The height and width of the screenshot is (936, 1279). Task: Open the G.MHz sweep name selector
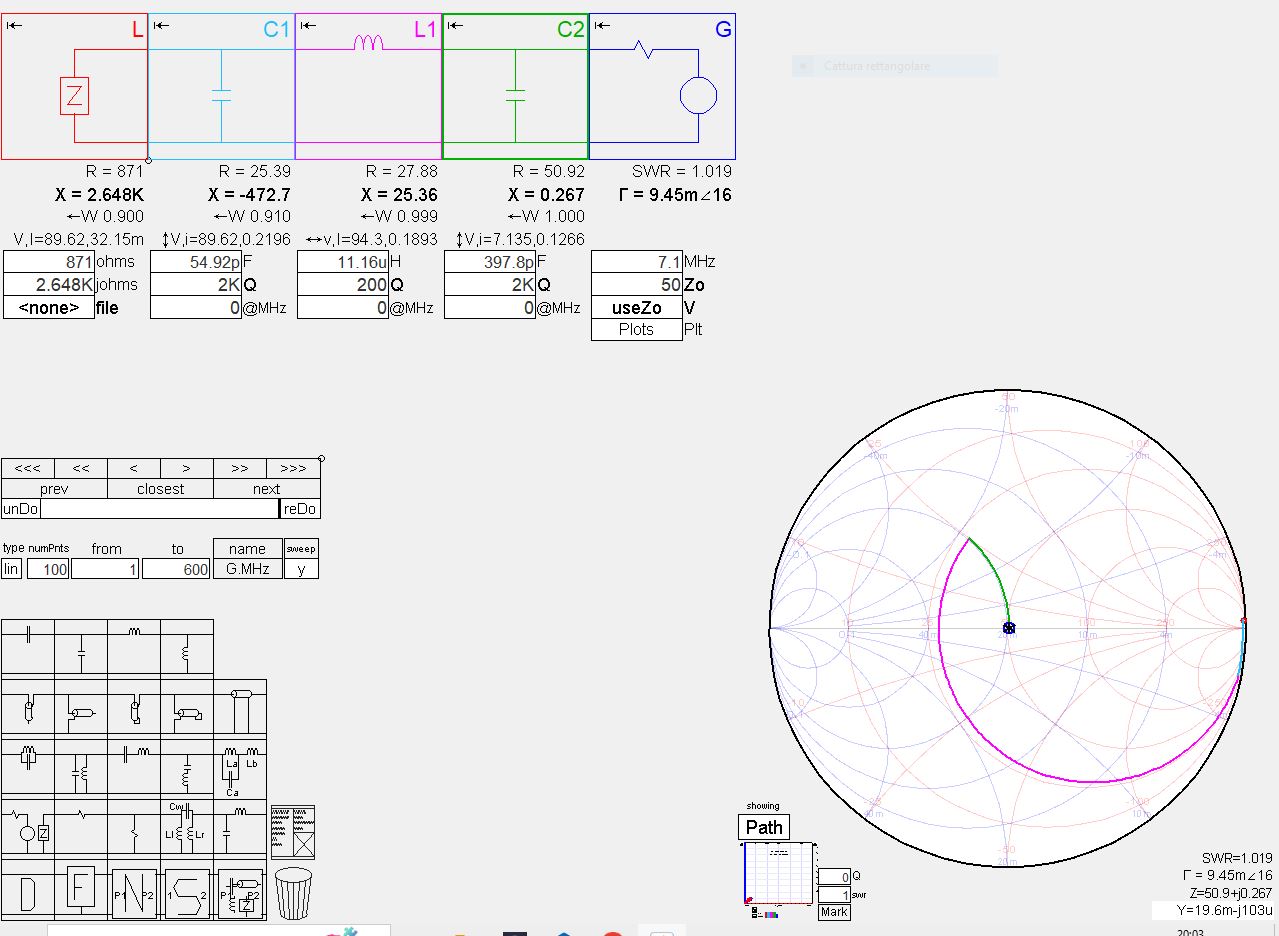[247, 569]
